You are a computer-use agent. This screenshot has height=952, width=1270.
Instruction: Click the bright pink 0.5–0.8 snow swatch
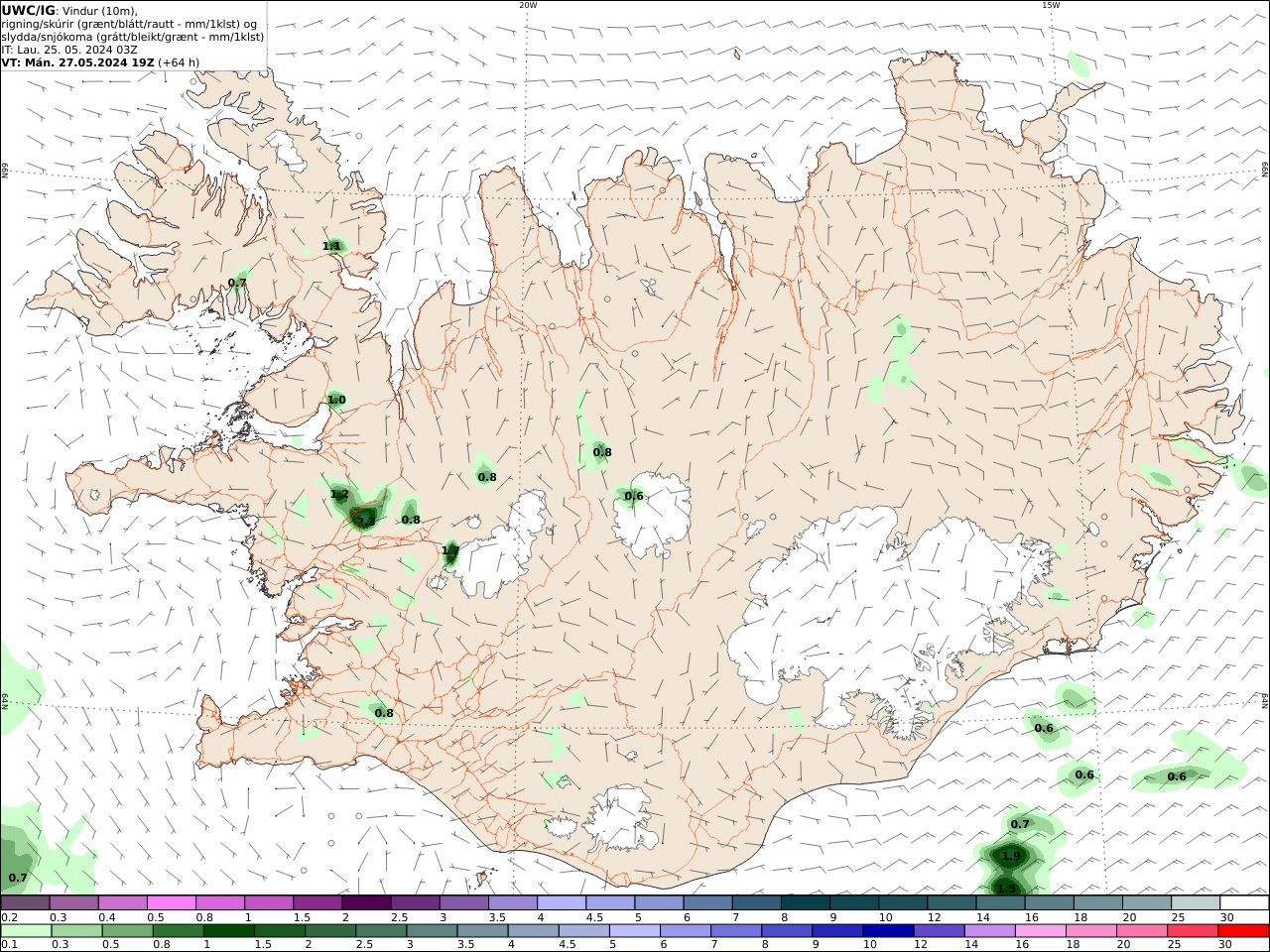(171, 902)
